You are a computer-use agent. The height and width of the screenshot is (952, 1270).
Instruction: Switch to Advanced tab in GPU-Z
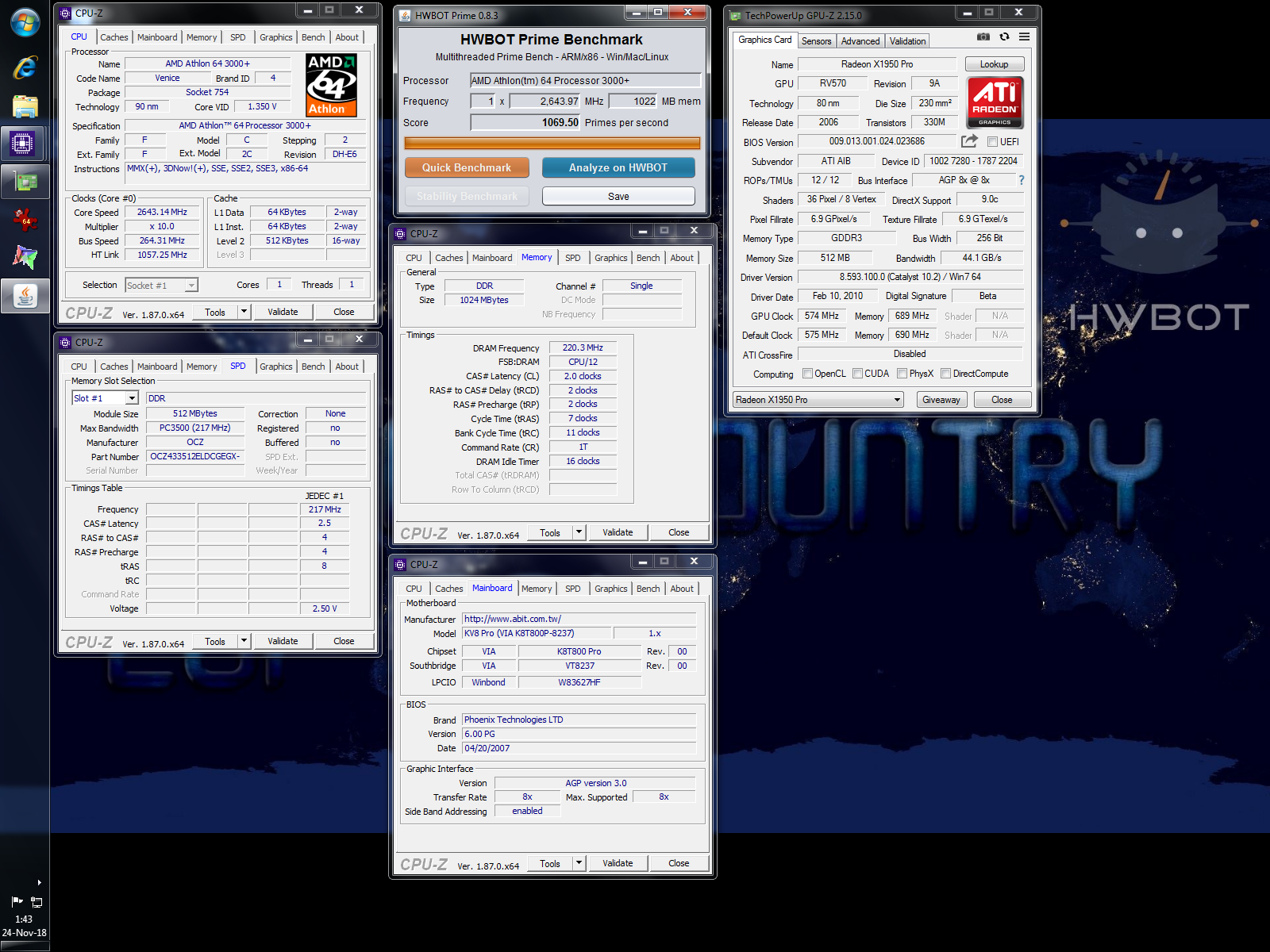[x=860, y=41]
